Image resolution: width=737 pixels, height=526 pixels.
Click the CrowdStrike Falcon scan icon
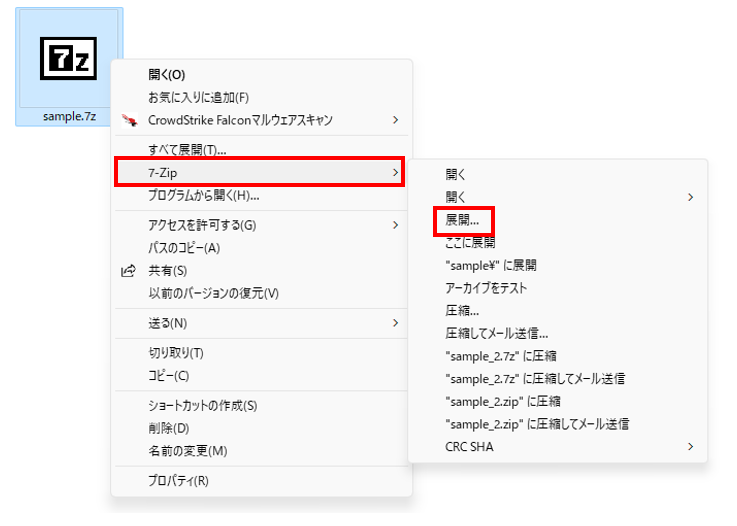[x=129, y=120]
